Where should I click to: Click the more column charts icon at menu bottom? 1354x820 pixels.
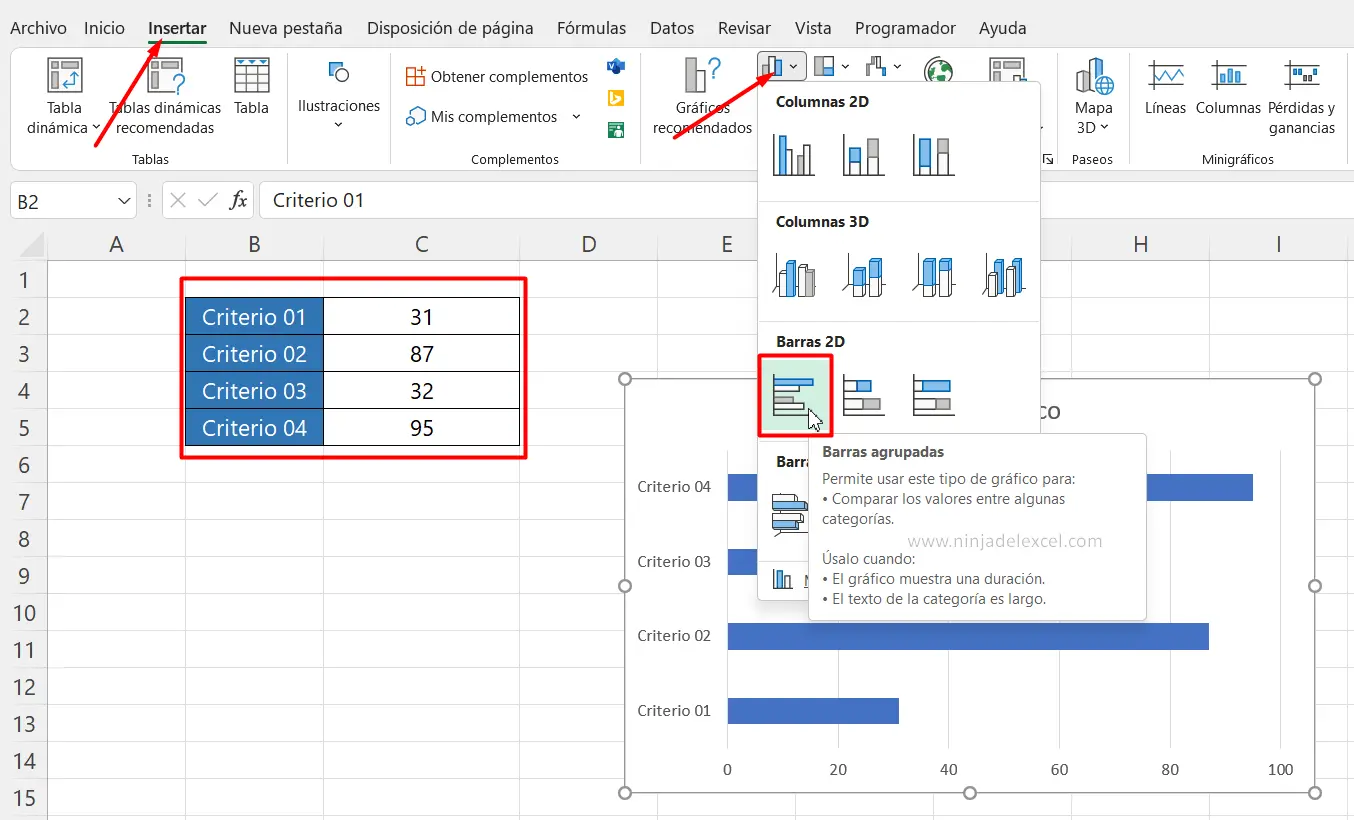tap(783, 580)
